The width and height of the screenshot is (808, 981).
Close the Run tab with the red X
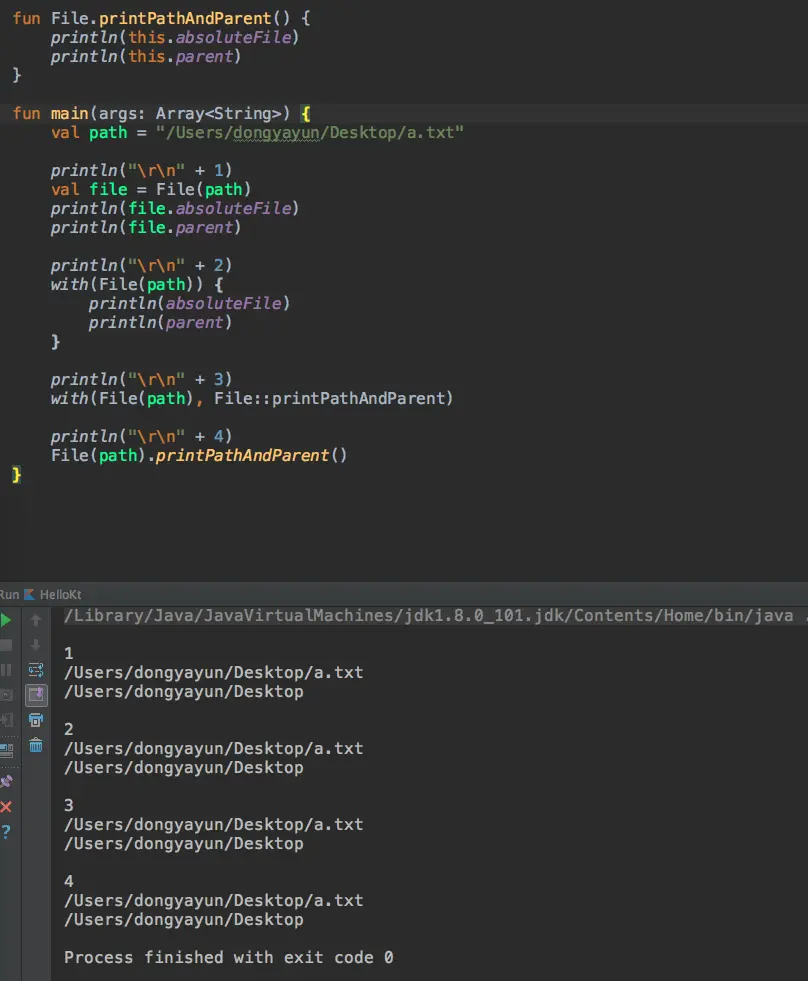pos(6,806)
